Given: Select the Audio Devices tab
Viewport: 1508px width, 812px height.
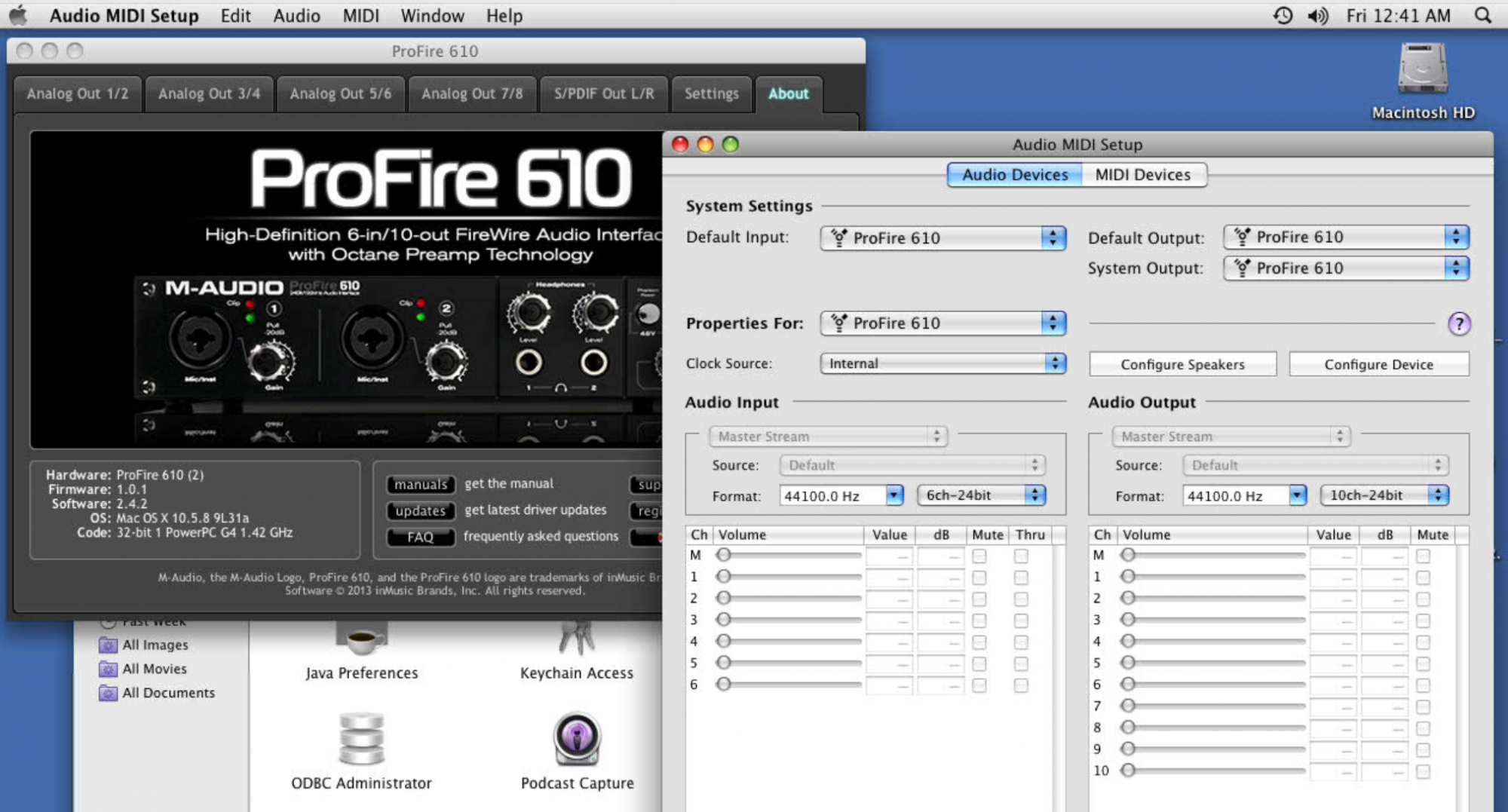Looking at the screenshot, I should (x=1015, y=175).
